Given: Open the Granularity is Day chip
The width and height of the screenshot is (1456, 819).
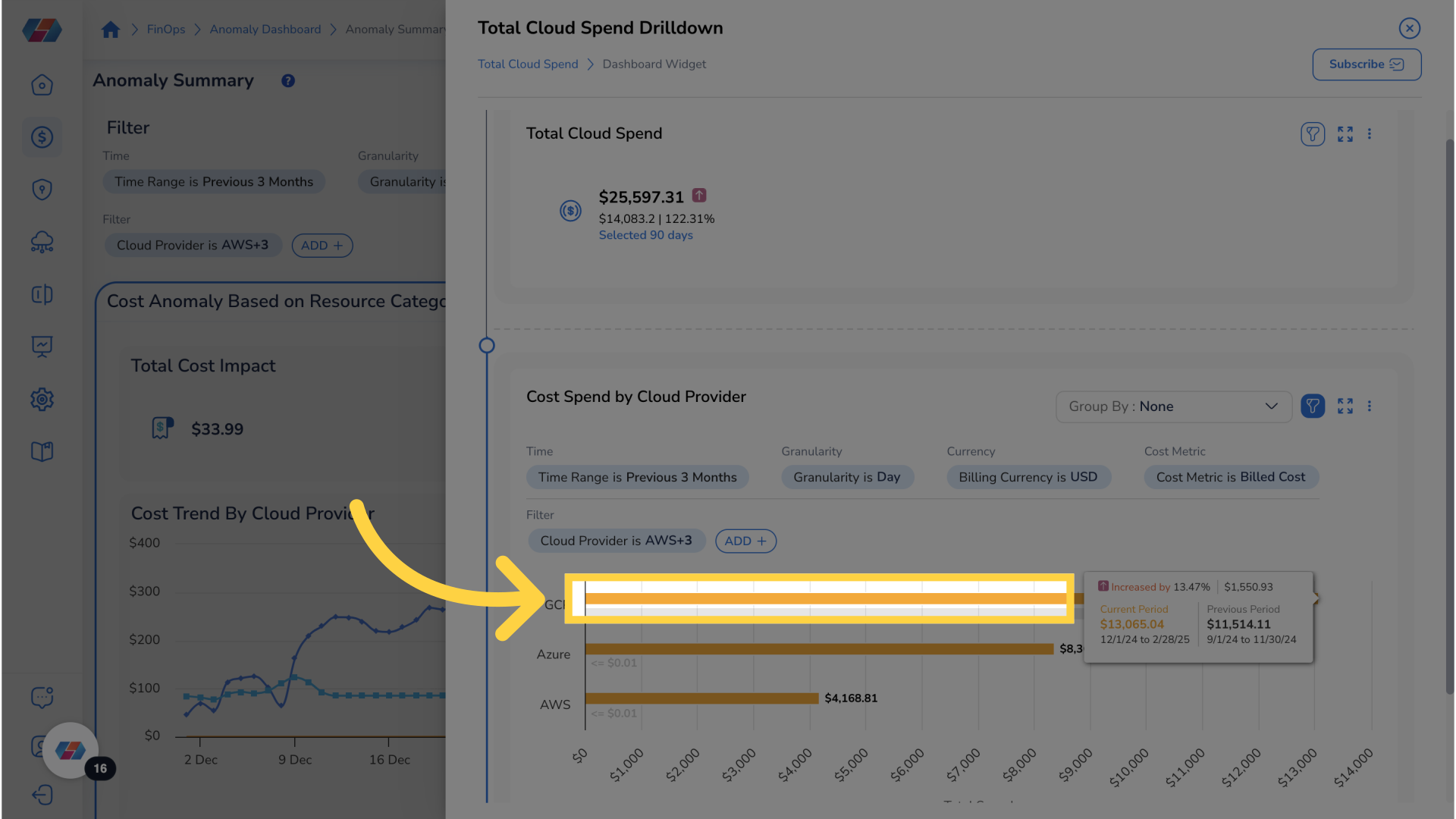Looking at the screenshot, I should pyautogui.click(x=847, y=477).
